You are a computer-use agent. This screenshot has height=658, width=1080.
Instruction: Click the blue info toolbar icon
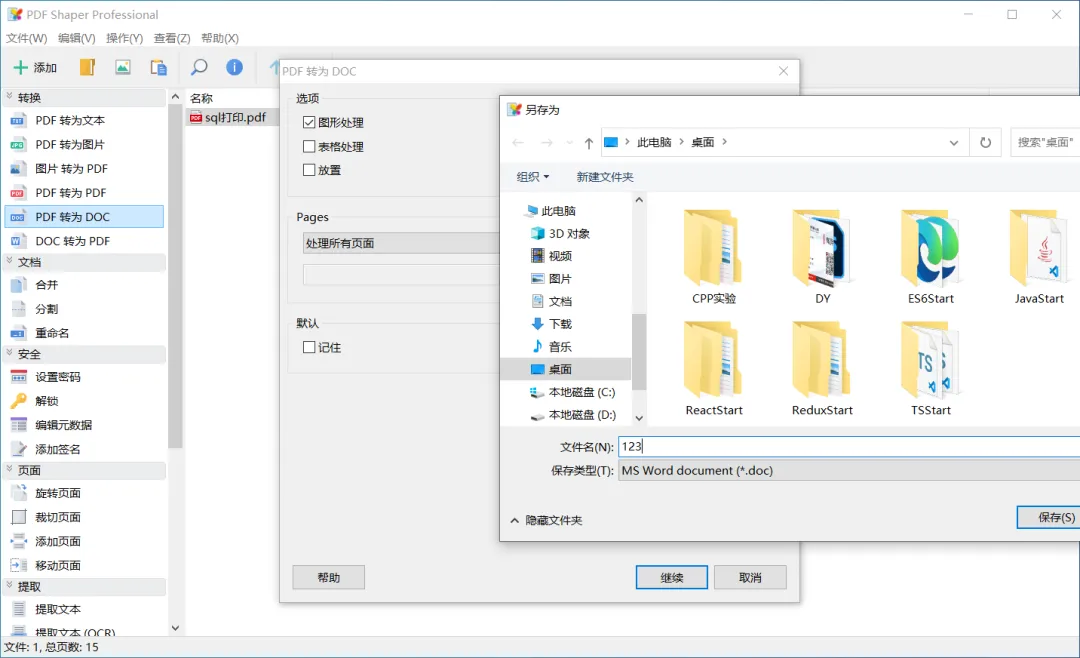234,67
